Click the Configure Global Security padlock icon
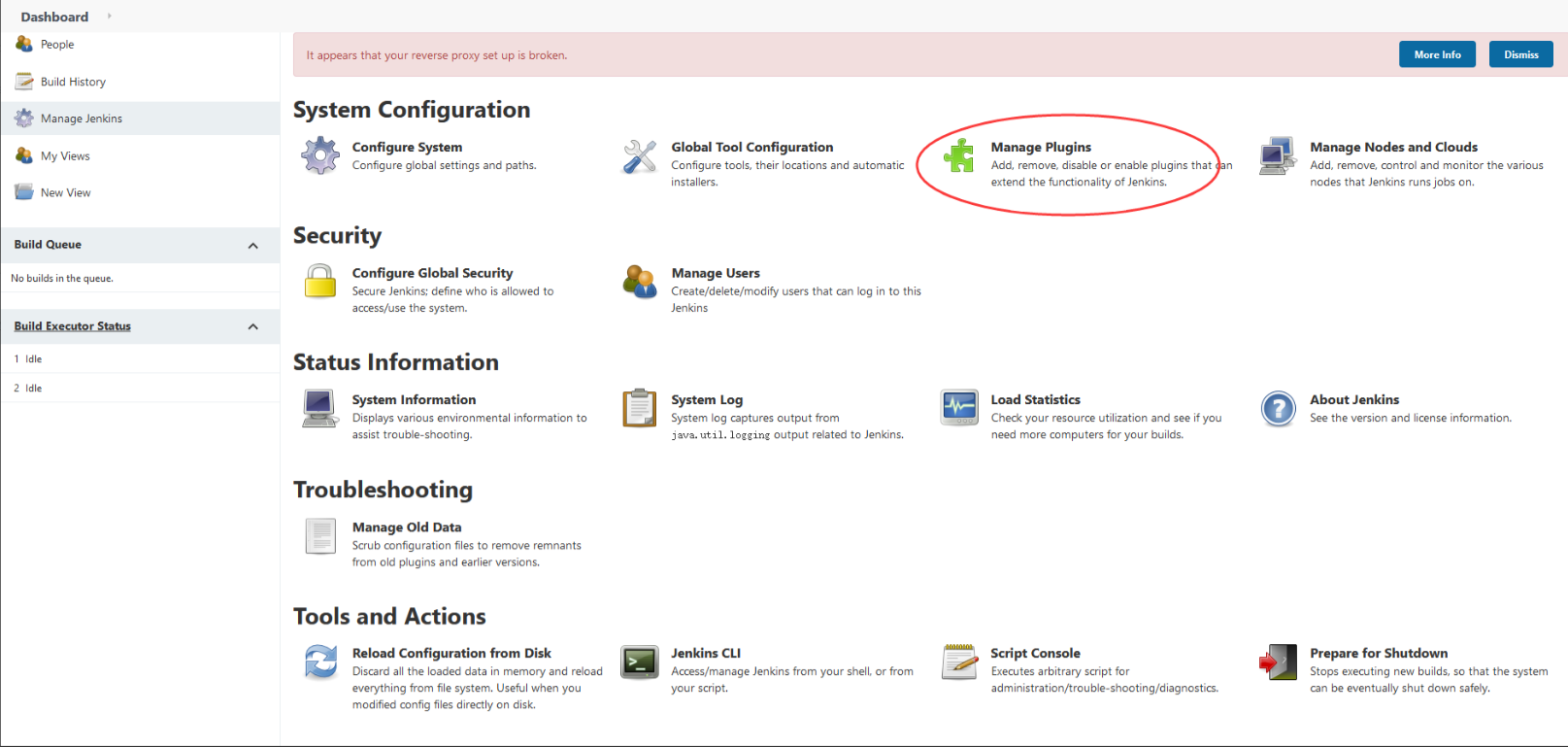1568x747 pixels. (320, 282)
